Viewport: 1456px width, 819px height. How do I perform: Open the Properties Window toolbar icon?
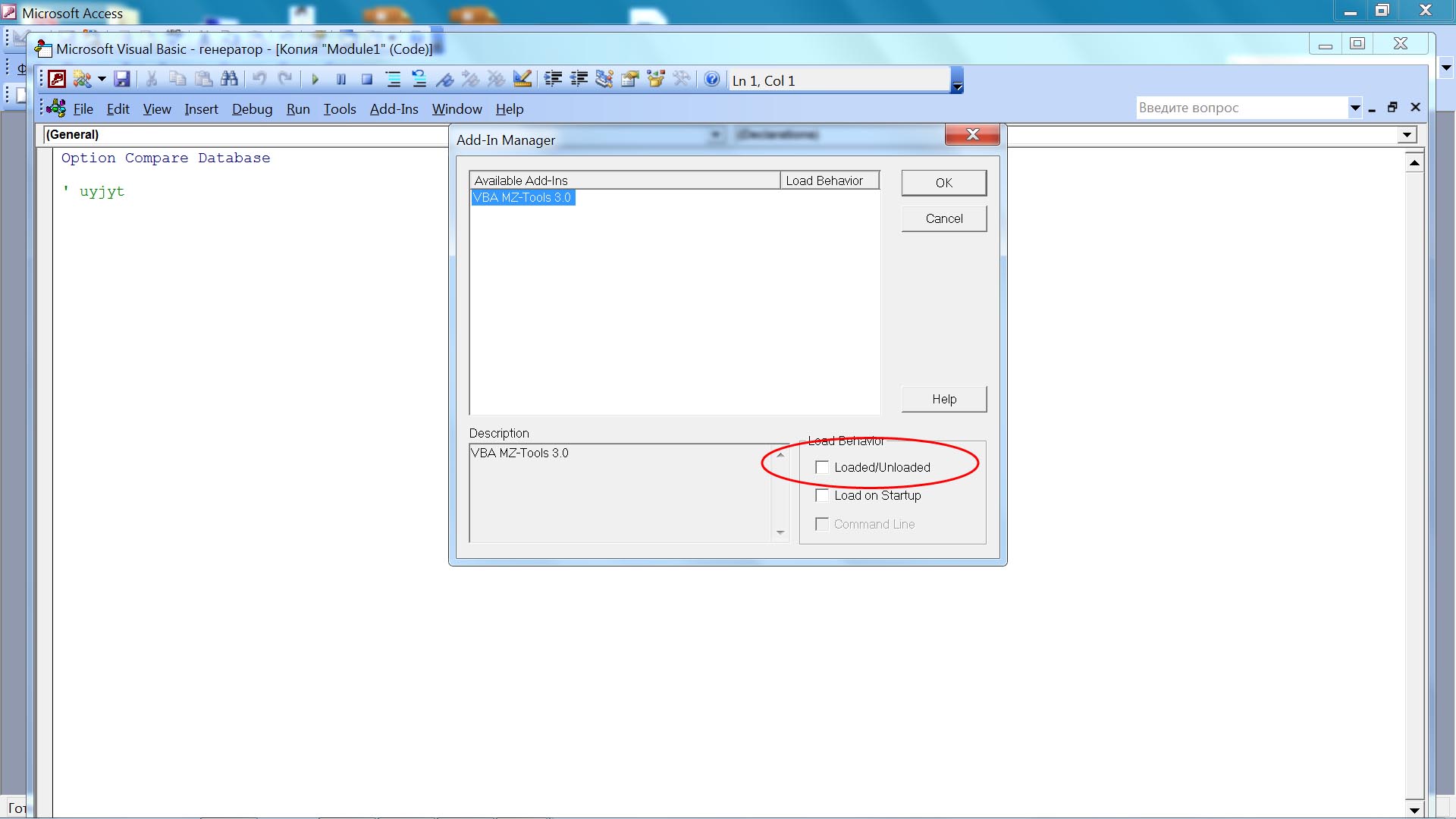[630, 79]
